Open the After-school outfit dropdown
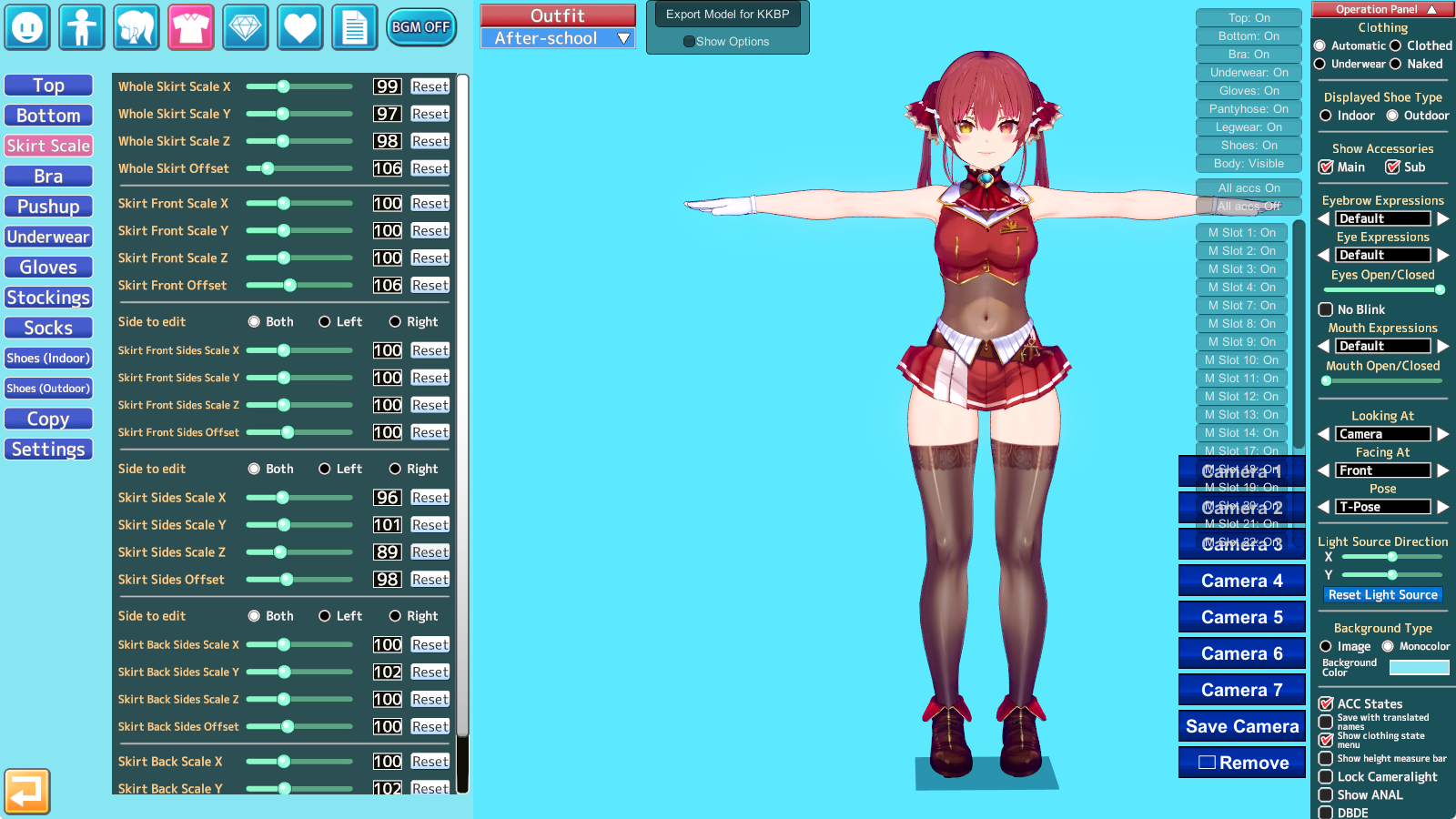This screenshot has width=1456, height=819. (x=558, y=38)
